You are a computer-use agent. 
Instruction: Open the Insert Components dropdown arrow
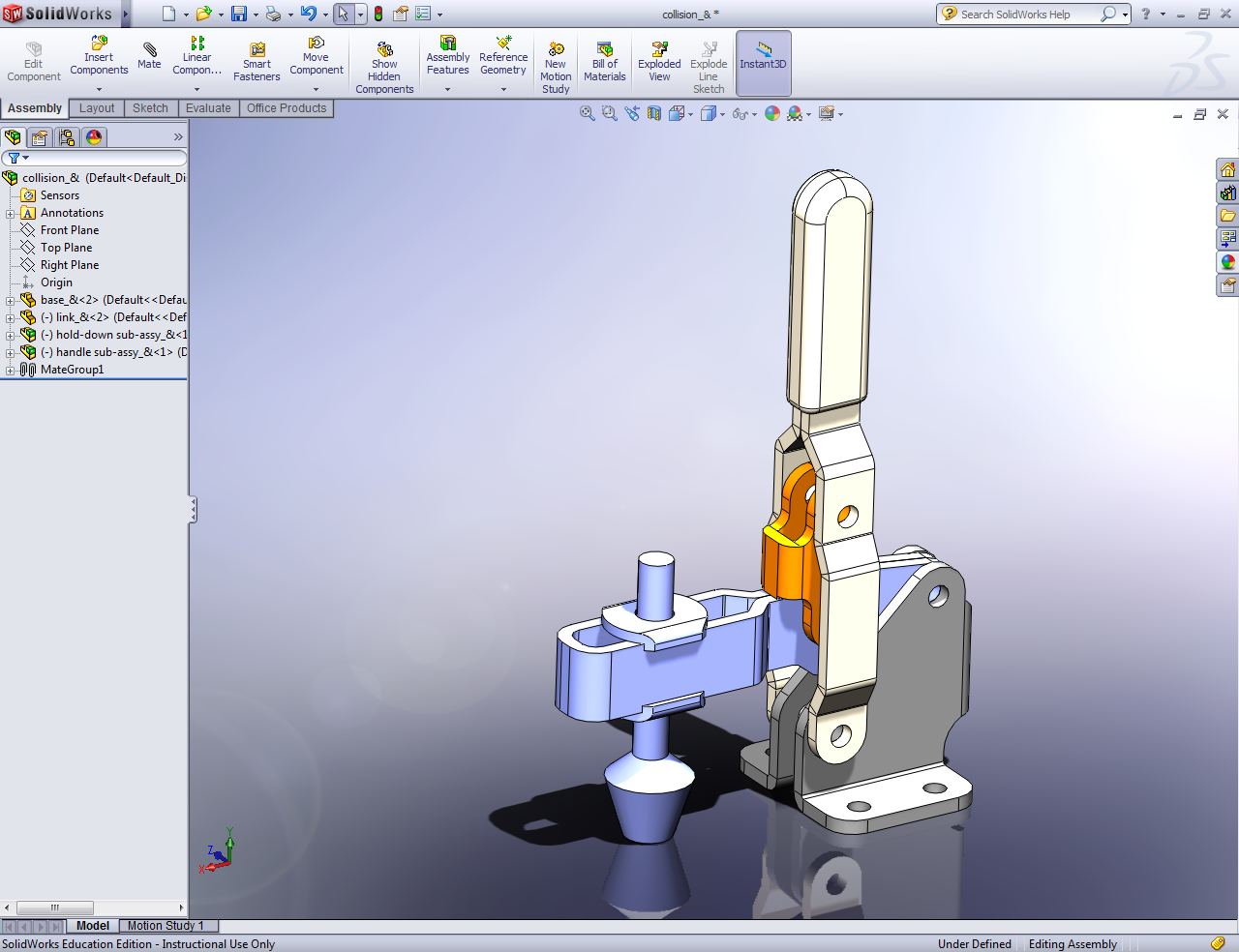click(99, 89)
